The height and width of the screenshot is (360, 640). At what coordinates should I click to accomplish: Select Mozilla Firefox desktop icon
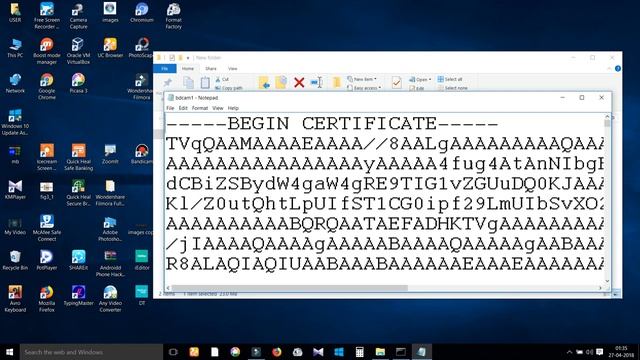pyautogui.click(x=47, y=299)
